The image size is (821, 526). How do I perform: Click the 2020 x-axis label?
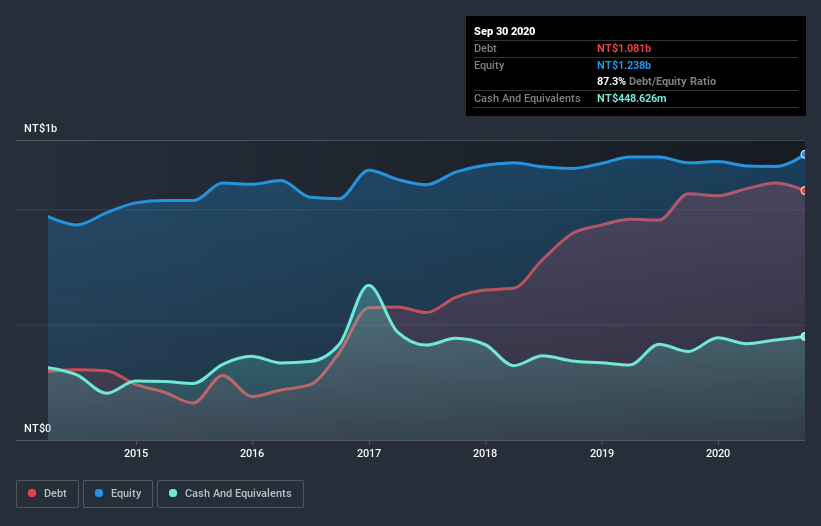point(718,453)
